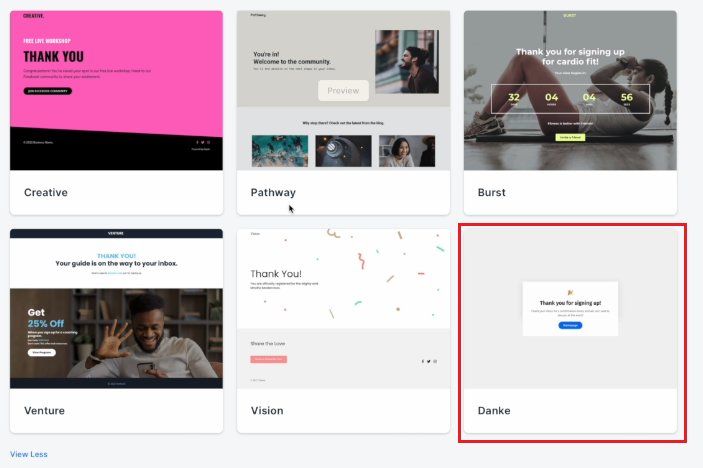Click the Danke template name label

pyautogui.click(x=494, y=411)
